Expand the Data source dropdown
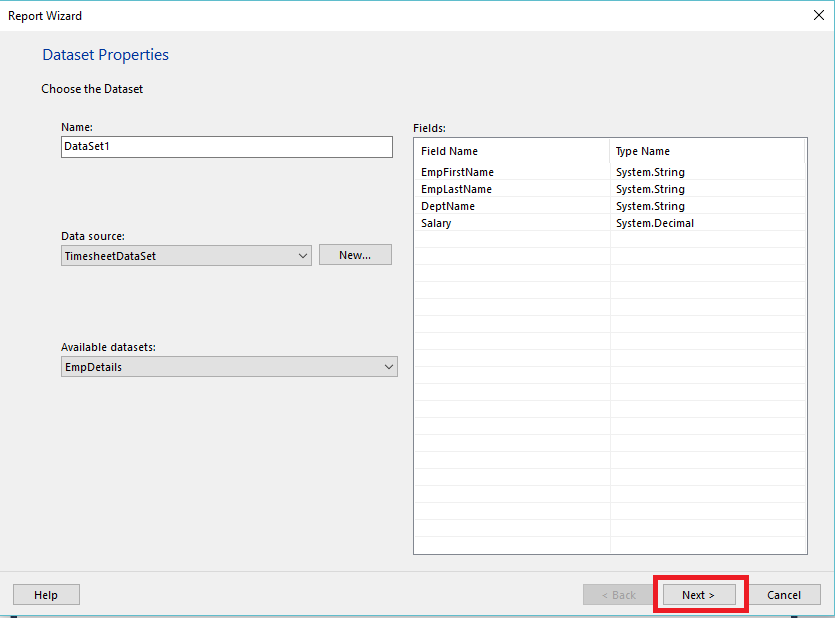 coord(303,255)
